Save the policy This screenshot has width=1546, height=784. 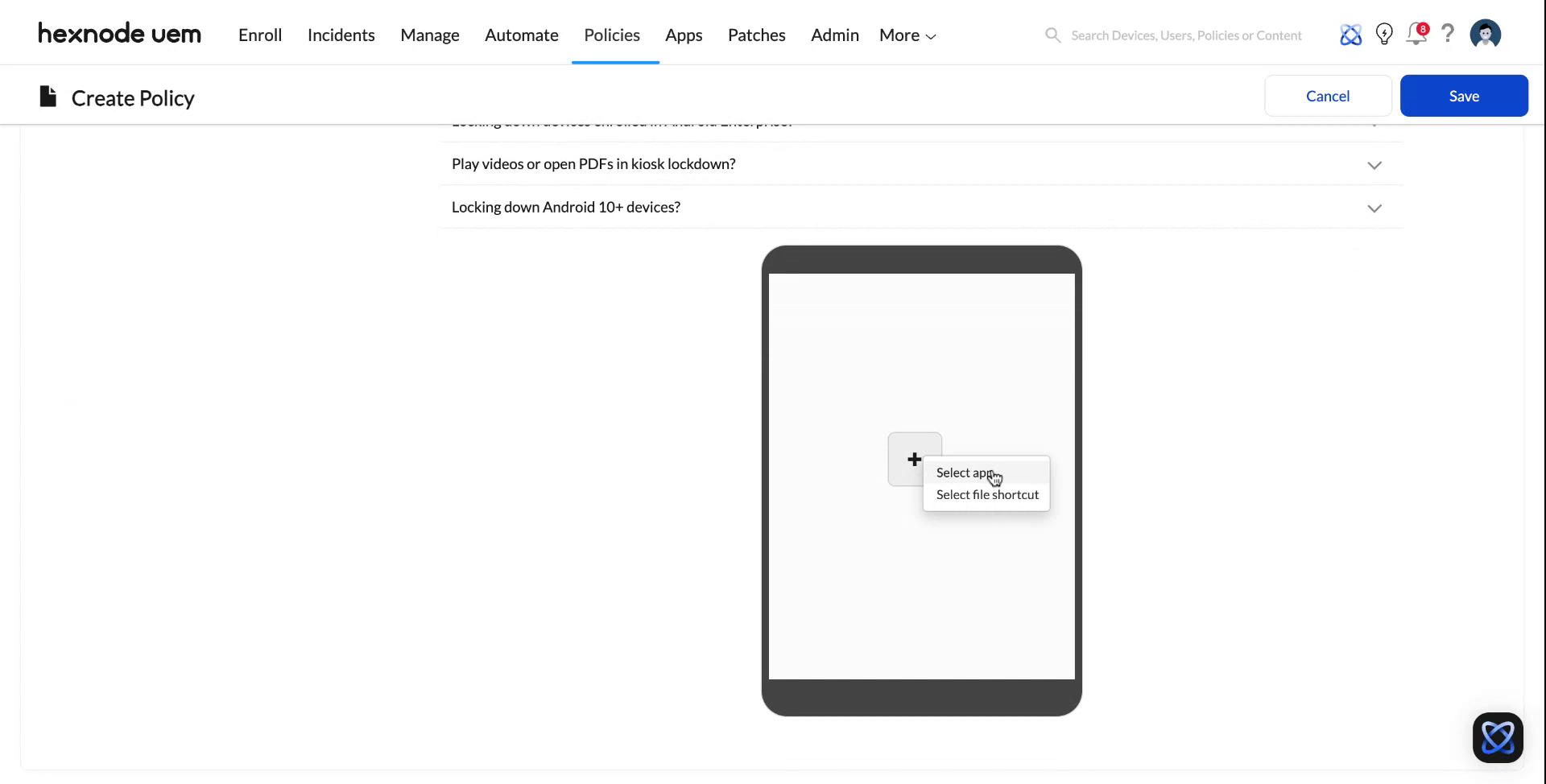click(x=1463, y=96)
